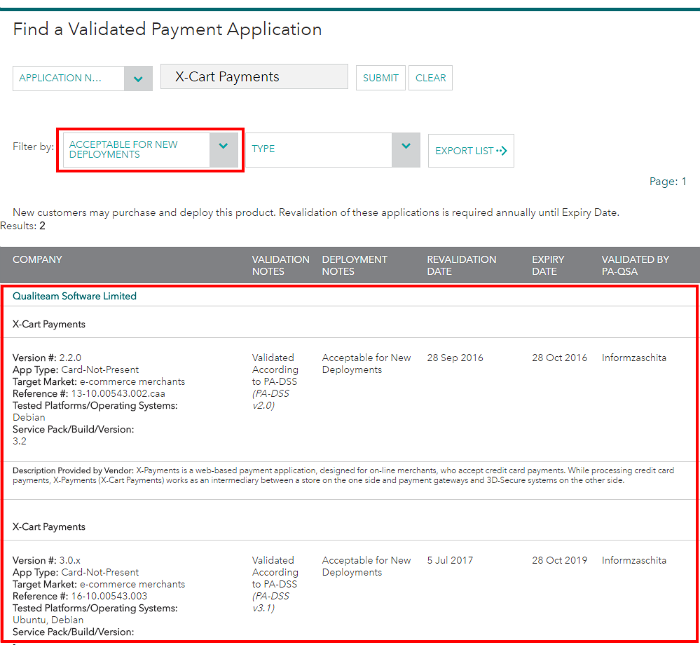Click the 28 Sep 2016 revalidation date
700x659 pixels.
[x=455, y=358]
